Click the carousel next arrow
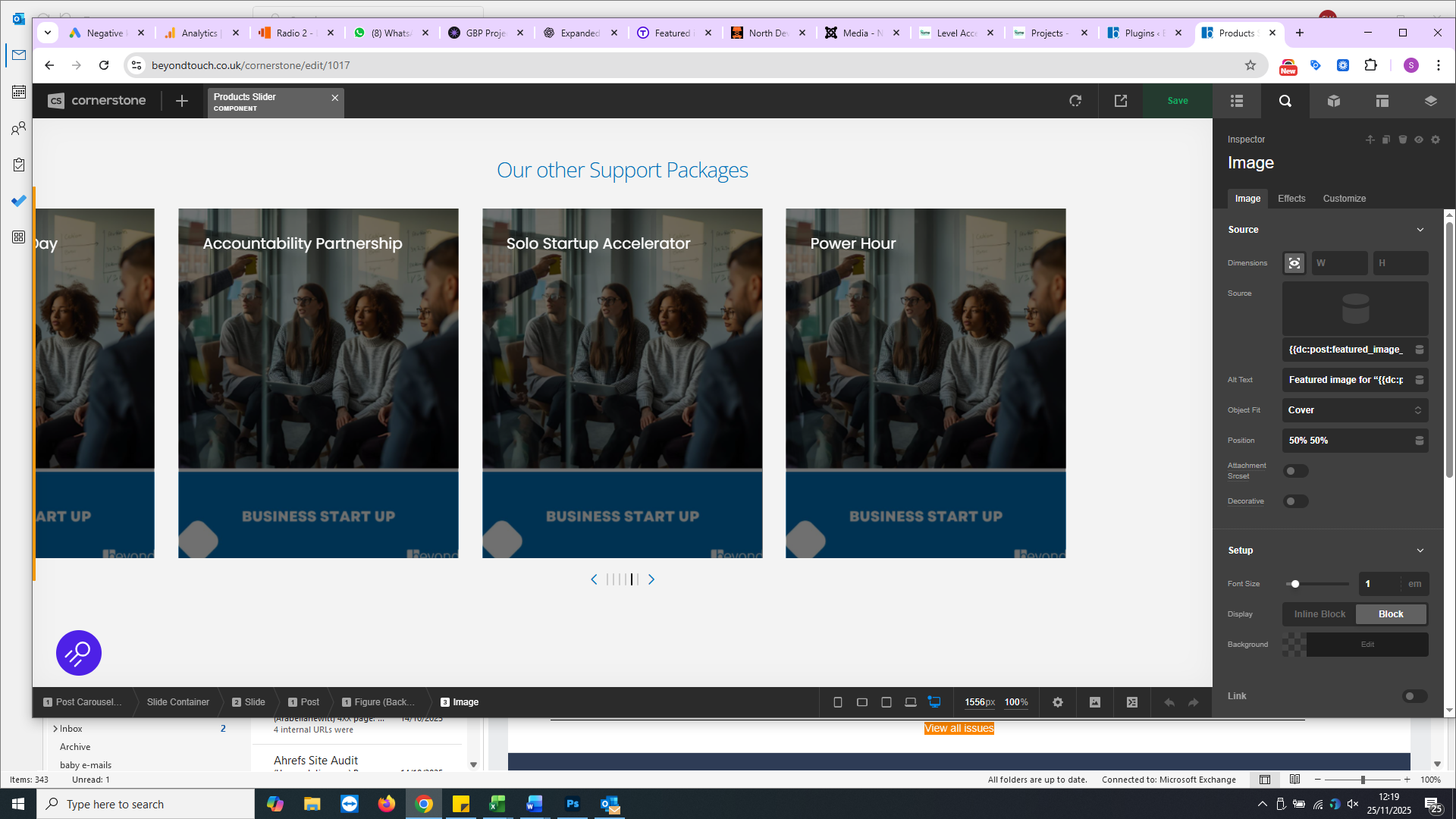 click(x=651, y=579)
